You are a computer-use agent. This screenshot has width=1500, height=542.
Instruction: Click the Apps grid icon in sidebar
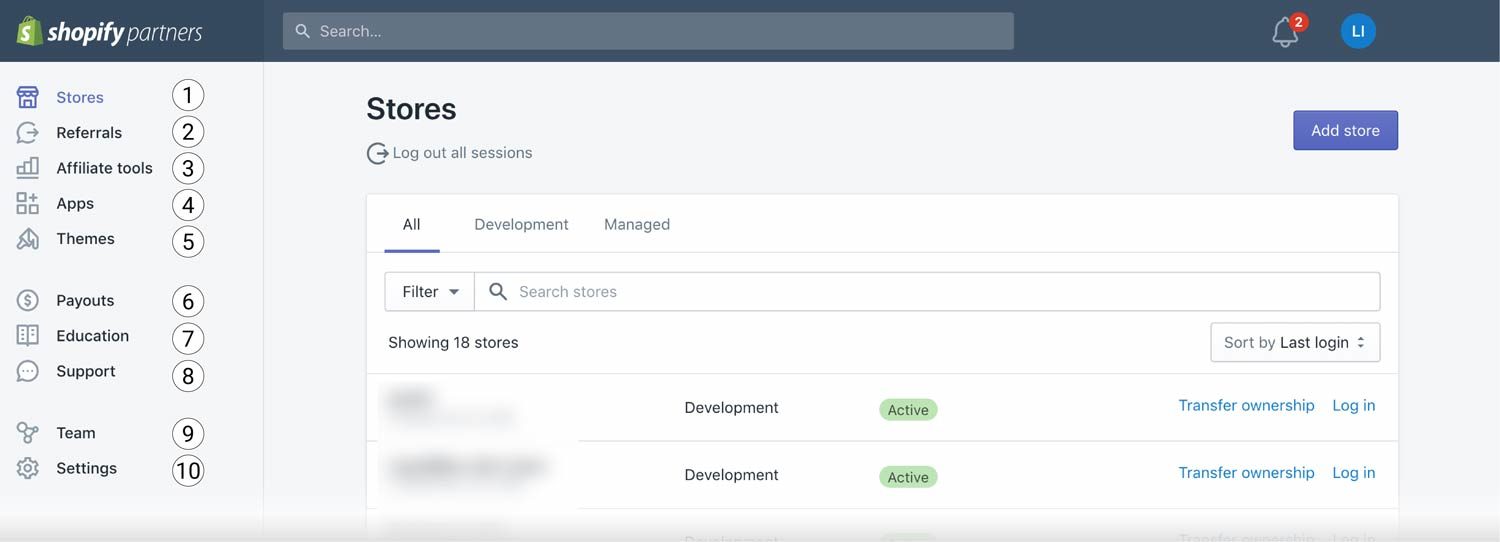coord(28,203)
